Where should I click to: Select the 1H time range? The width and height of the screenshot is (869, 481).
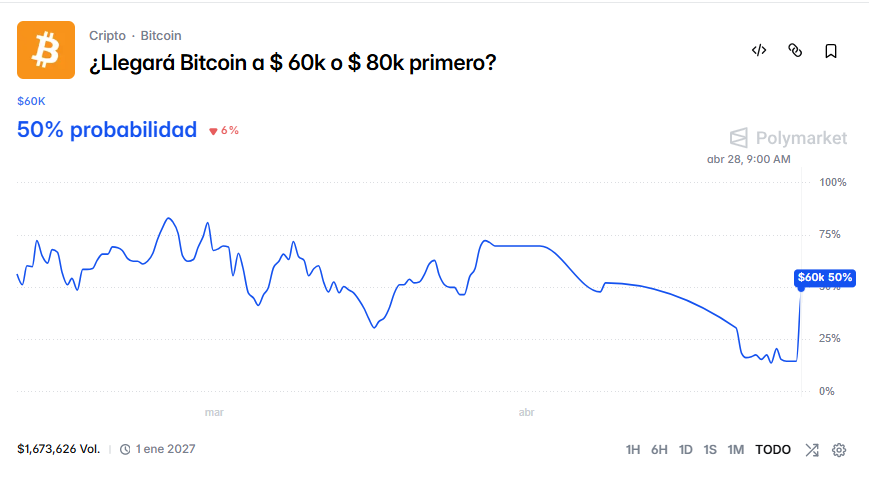pyautogui.click(x=633, y=450)
